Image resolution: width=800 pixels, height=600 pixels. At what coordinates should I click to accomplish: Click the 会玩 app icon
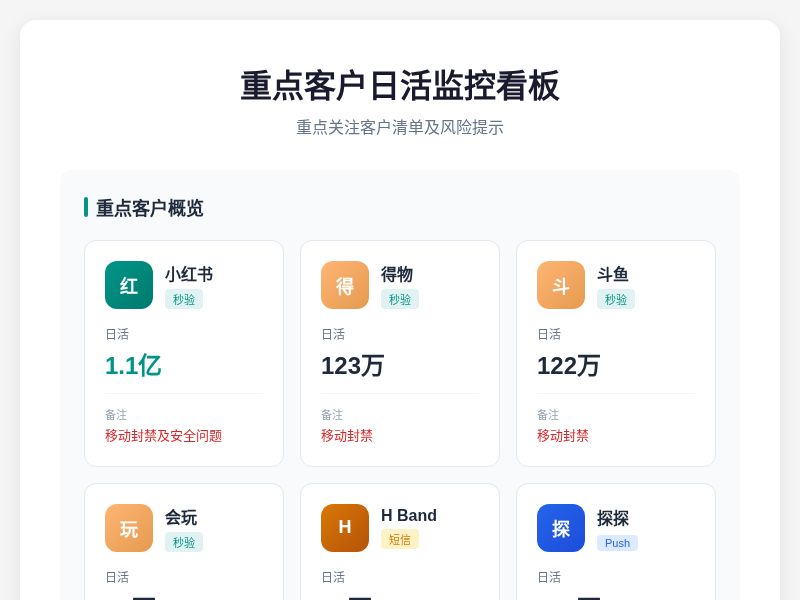(x=129, y=528)
